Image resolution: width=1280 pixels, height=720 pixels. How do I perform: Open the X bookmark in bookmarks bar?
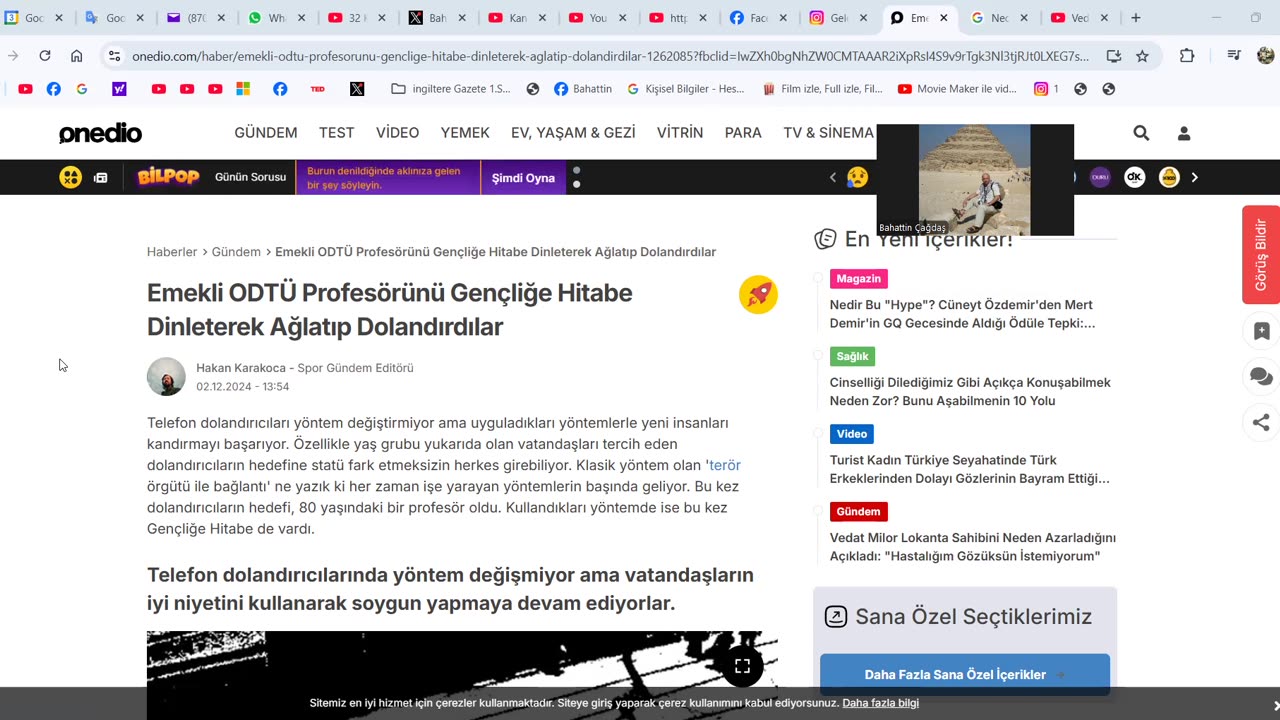click(x=357, y=89)
